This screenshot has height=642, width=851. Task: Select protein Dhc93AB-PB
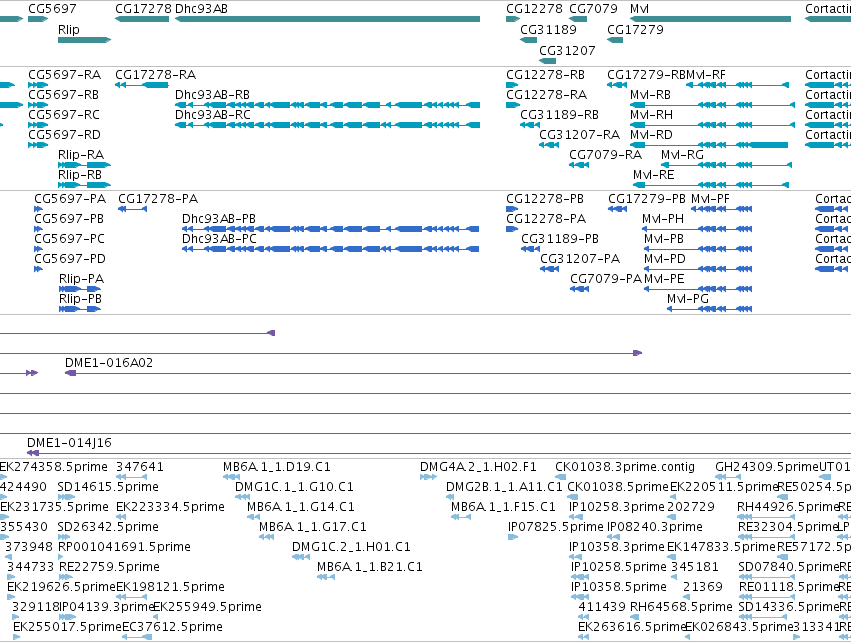pos(331,229)
